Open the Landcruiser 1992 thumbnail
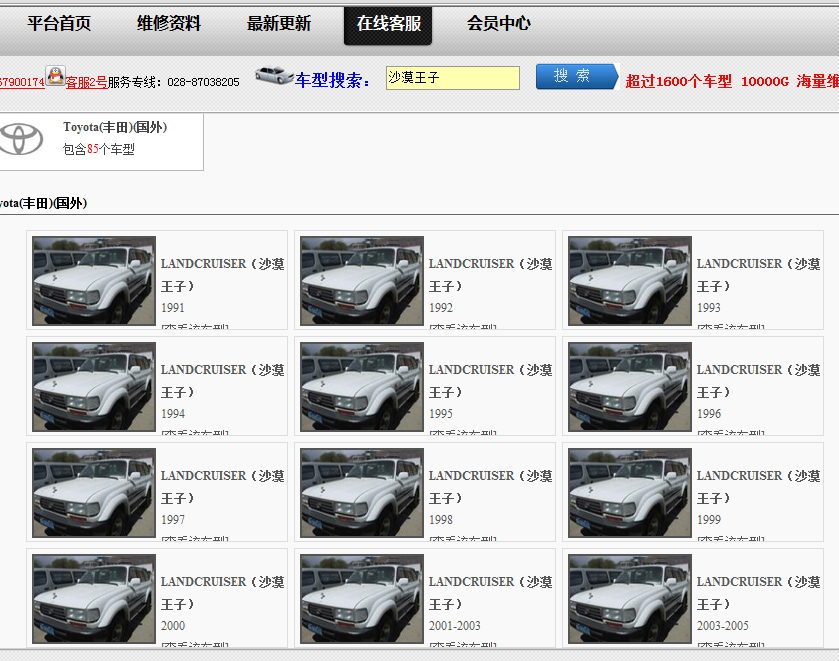839x661 pixels. (362, 281)
